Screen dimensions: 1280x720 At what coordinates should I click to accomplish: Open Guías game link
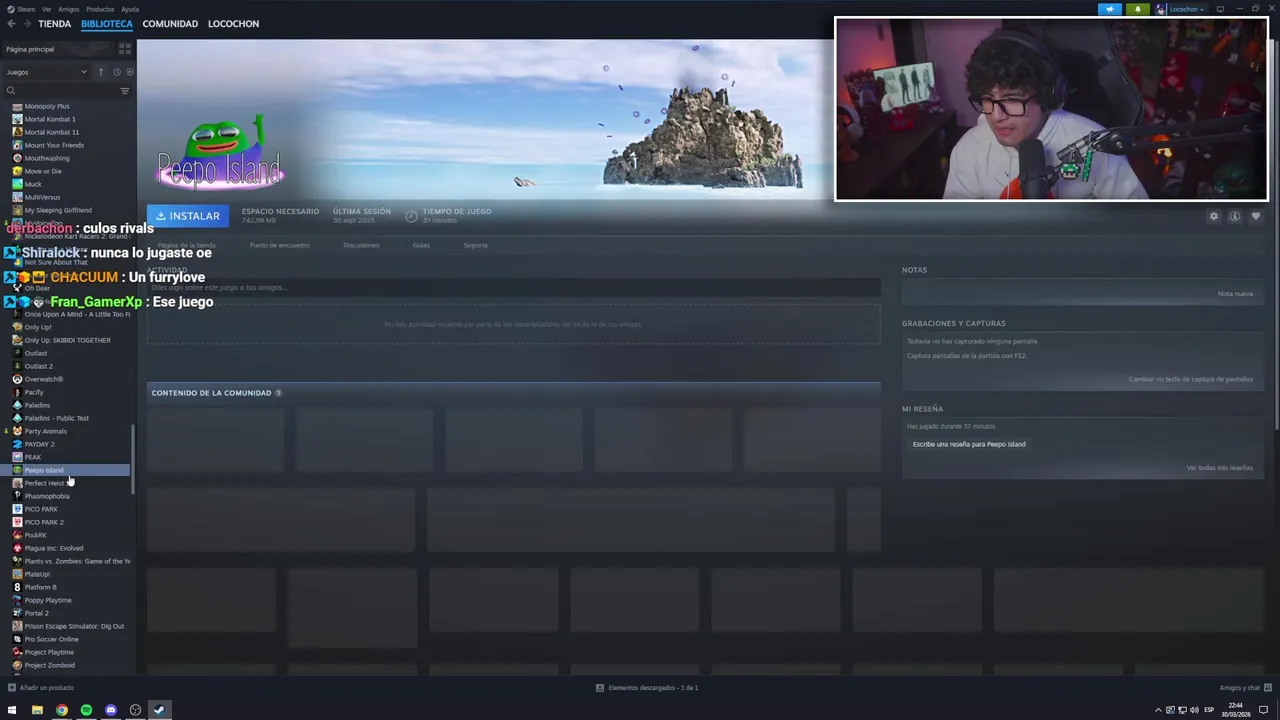pyautogui.click(x=421, y=245)
